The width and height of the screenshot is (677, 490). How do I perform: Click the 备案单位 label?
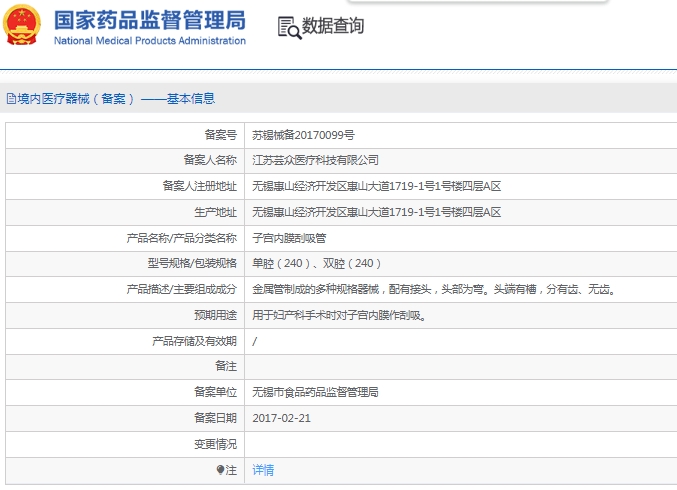(215, 392)
